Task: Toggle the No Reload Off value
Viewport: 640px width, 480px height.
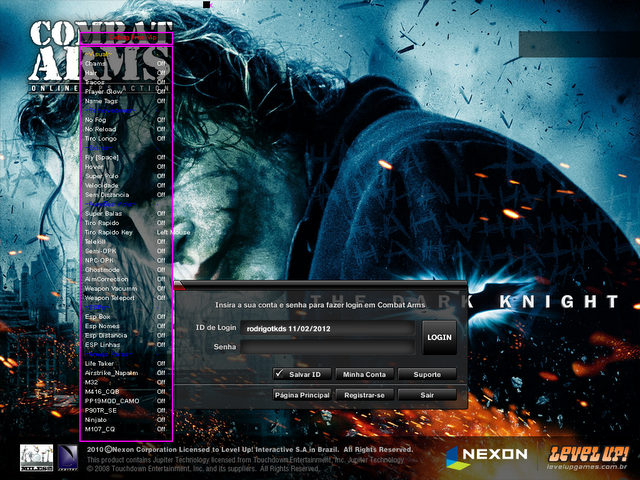Action: click(x=161, y=129)
